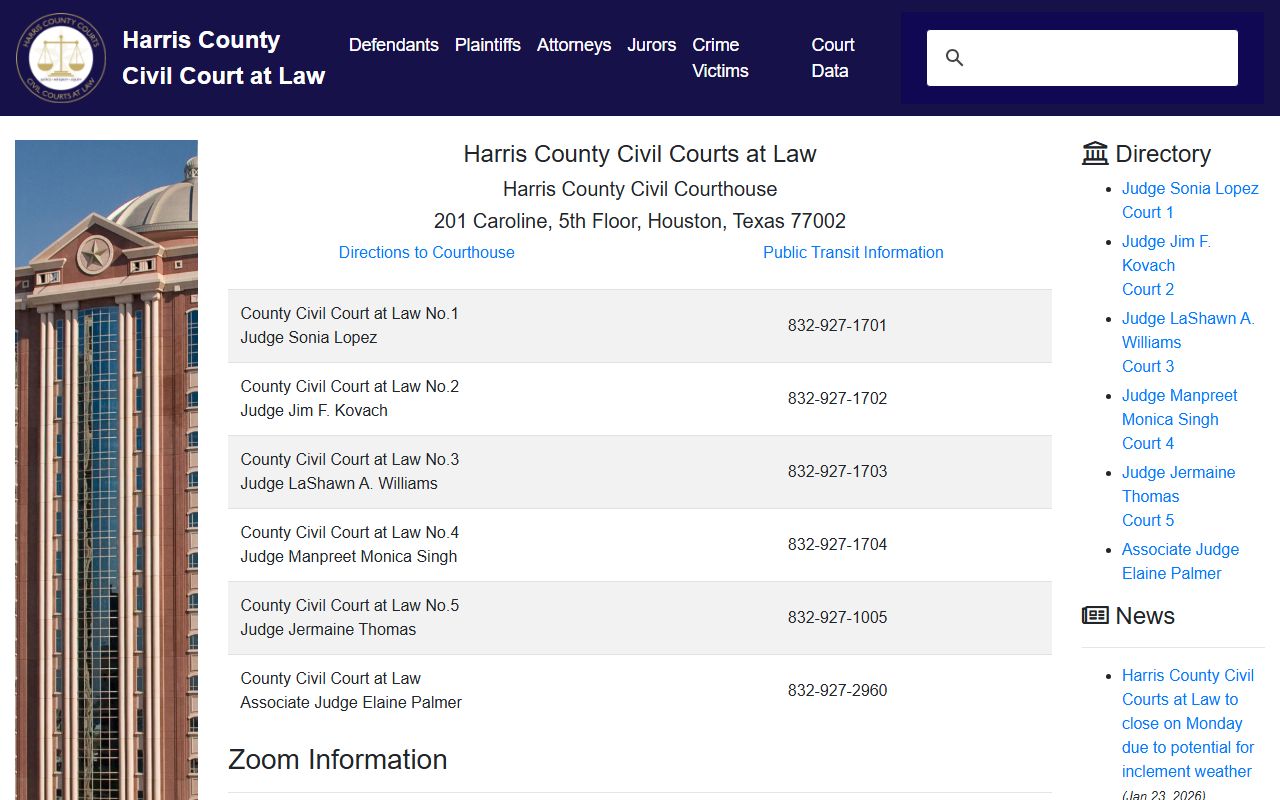This screenshot has width=1280, height=800.
Task: Select phone number 832-927-1704
Action: click(x=837, y=544)
